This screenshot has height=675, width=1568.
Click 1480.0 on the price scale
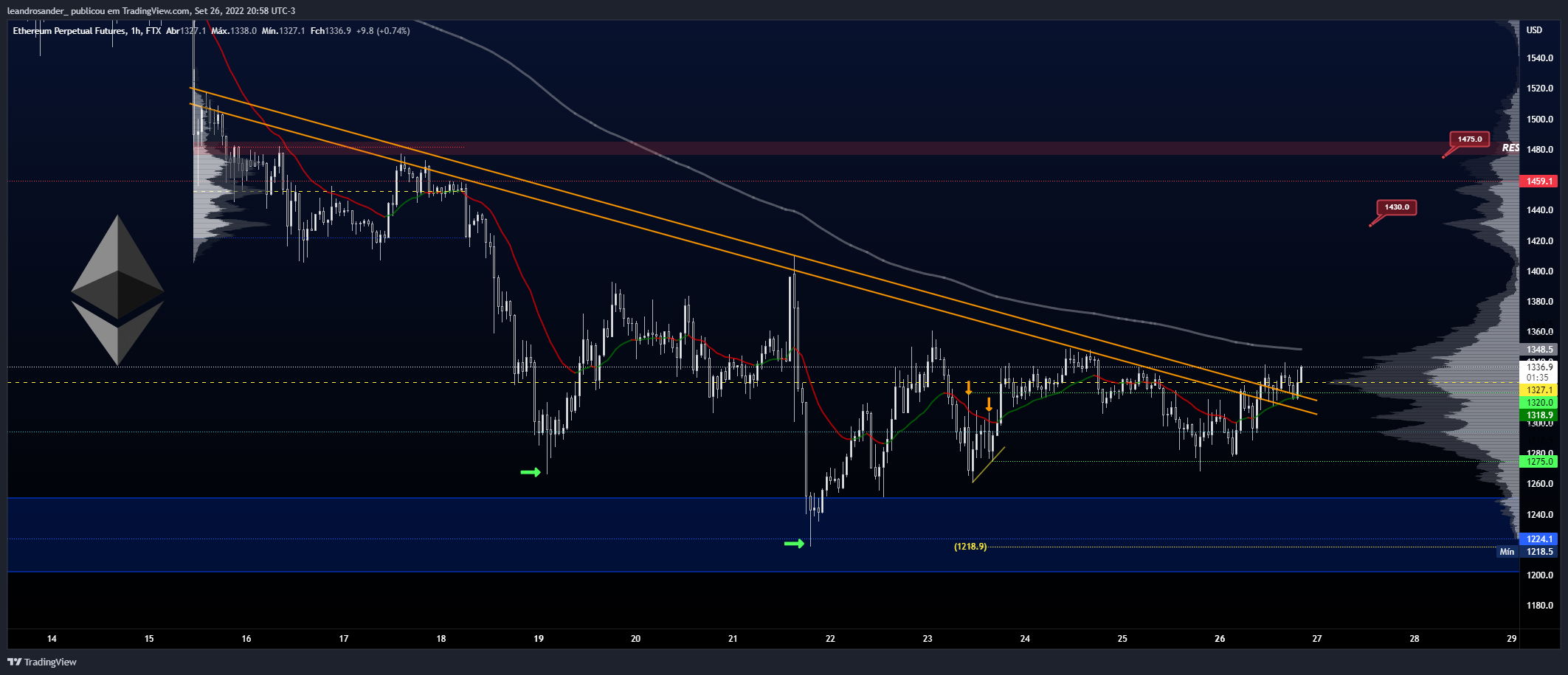pos(1540,150)
